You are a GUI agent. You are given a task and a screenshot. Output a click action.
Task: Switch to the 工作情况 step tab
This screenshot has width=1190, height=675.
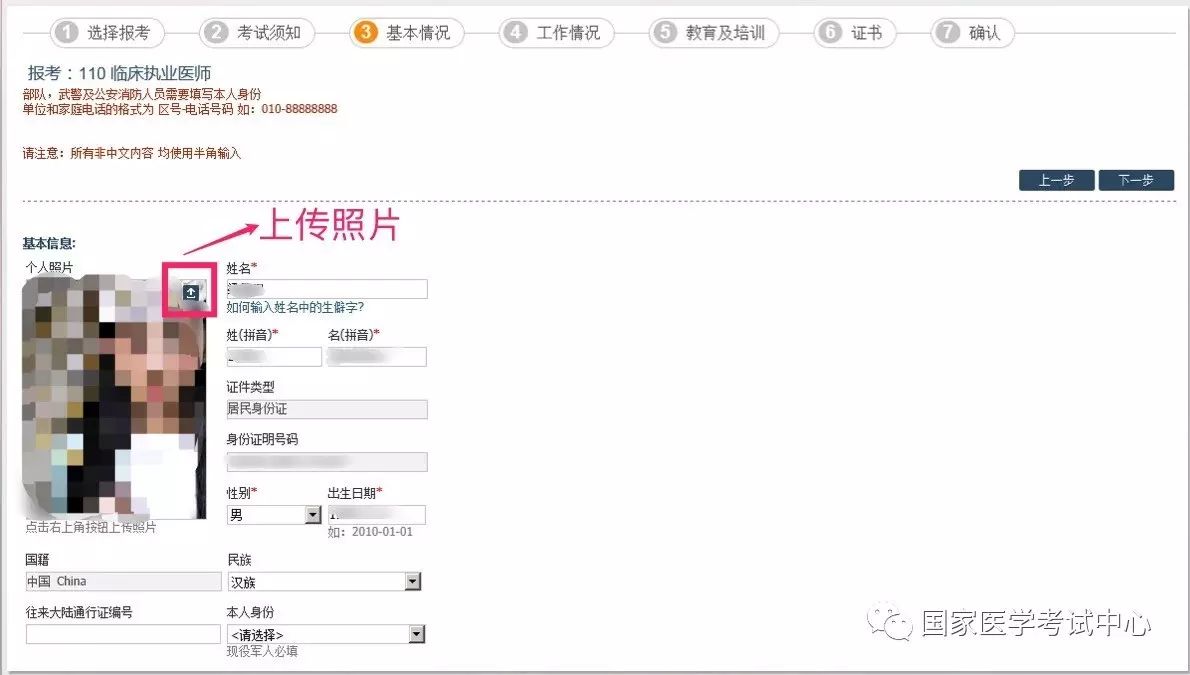[517, 32]
